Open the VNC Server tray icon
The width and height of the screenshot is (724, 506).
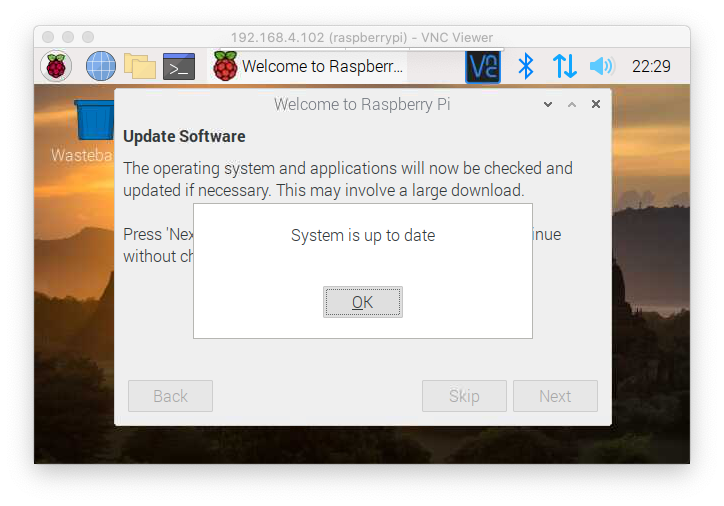(483, 66)
